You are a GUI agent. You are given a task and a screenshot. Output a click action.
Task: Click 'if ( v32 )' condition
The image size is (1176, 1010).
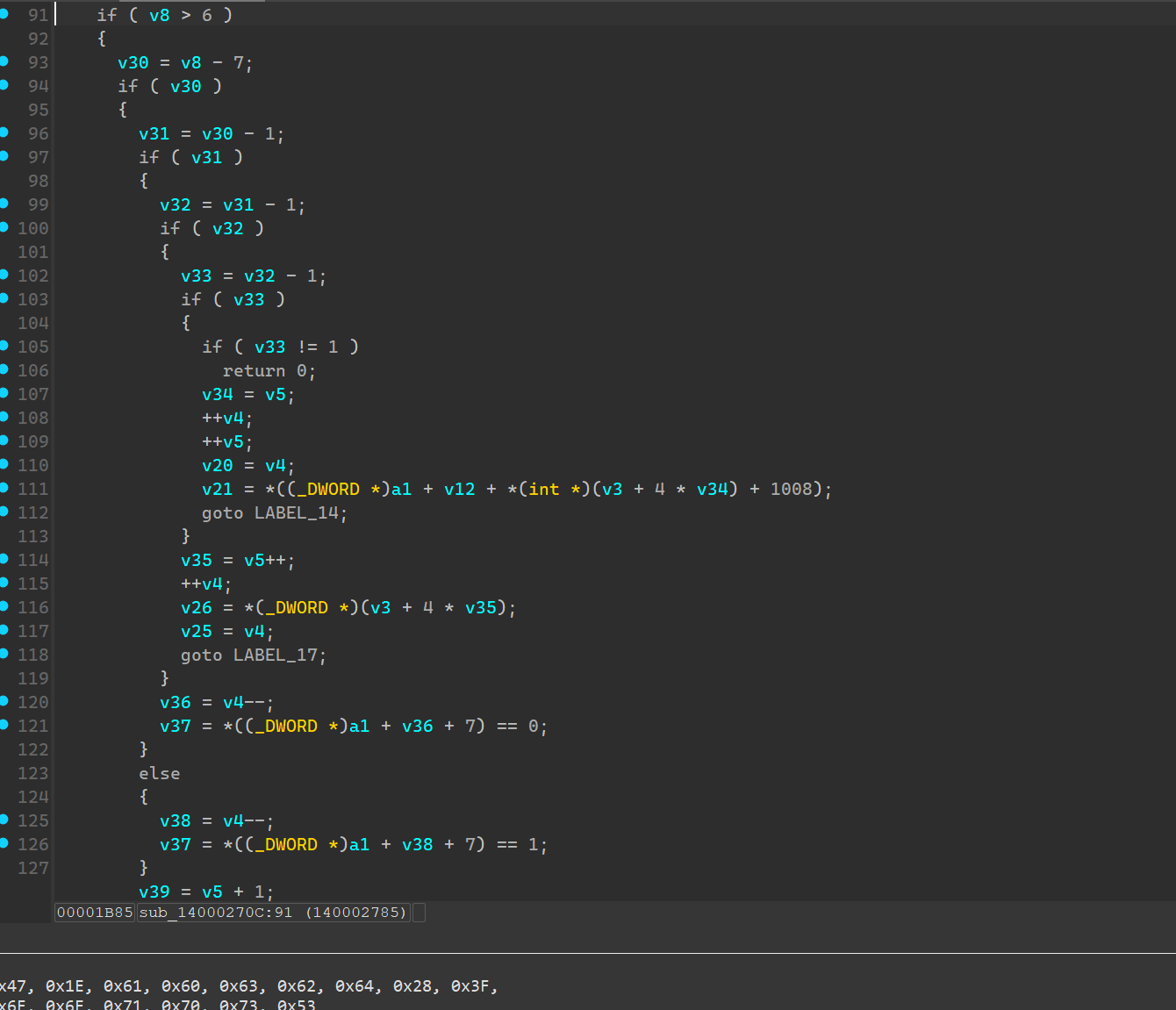(x=212, y=228)
